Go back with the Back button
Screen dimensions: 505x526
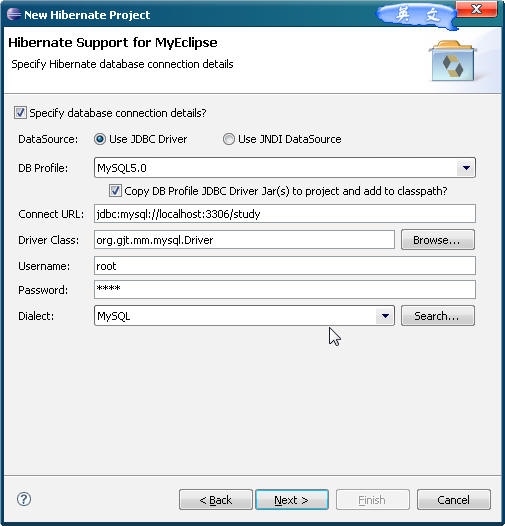[216, 499]
